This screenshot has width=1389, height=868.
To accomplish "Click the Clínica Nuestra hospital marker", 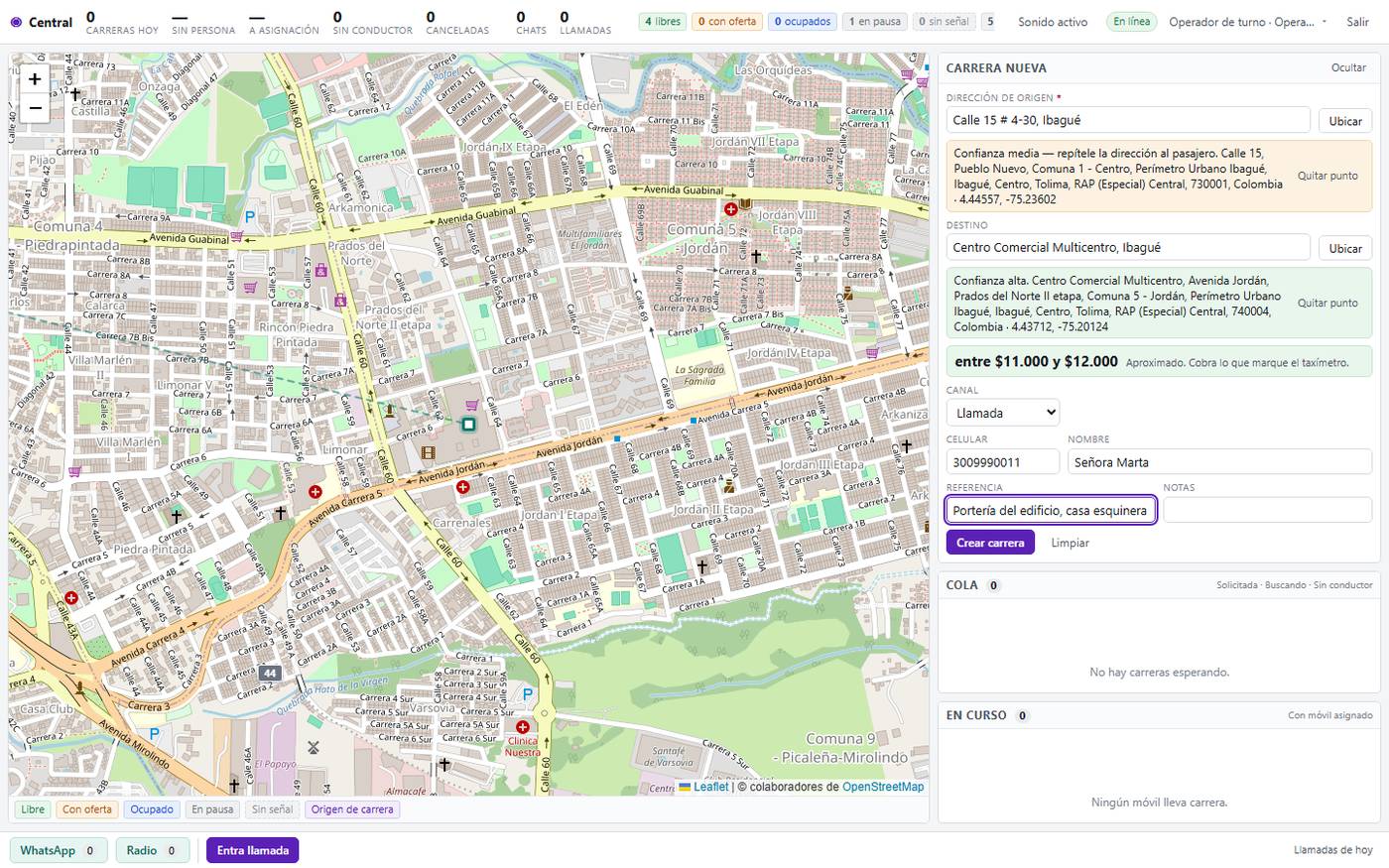I will [x=523, y=727].
